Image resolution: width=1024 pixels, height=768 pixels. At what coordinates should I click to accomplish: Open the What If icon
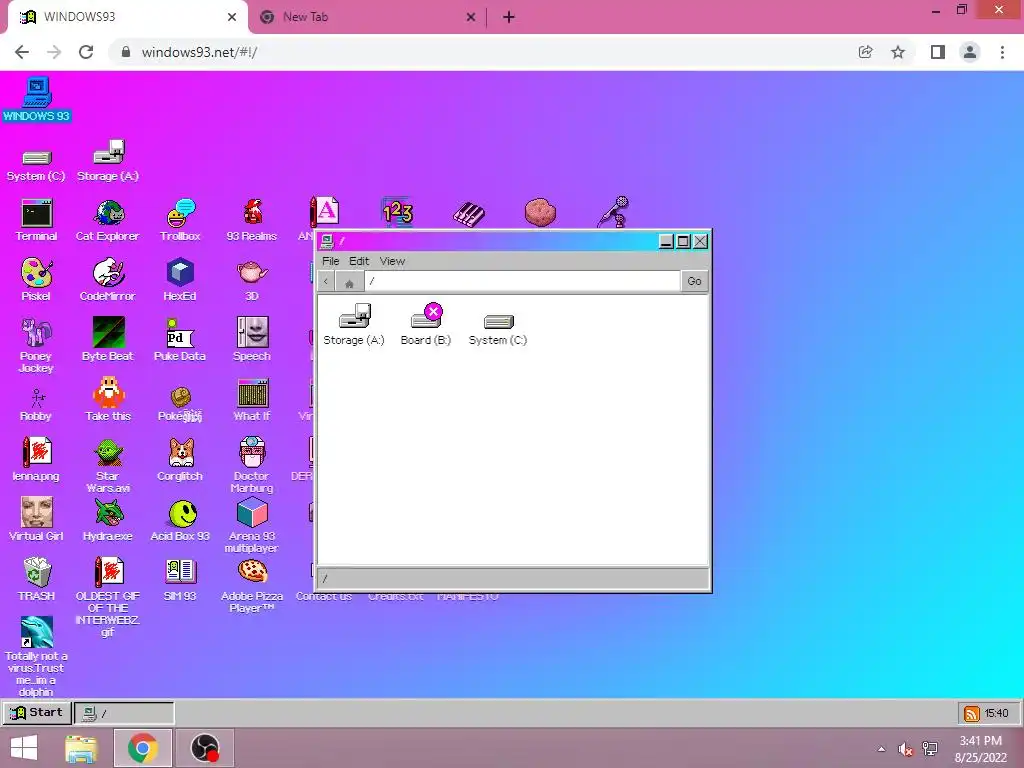(252, 400)
